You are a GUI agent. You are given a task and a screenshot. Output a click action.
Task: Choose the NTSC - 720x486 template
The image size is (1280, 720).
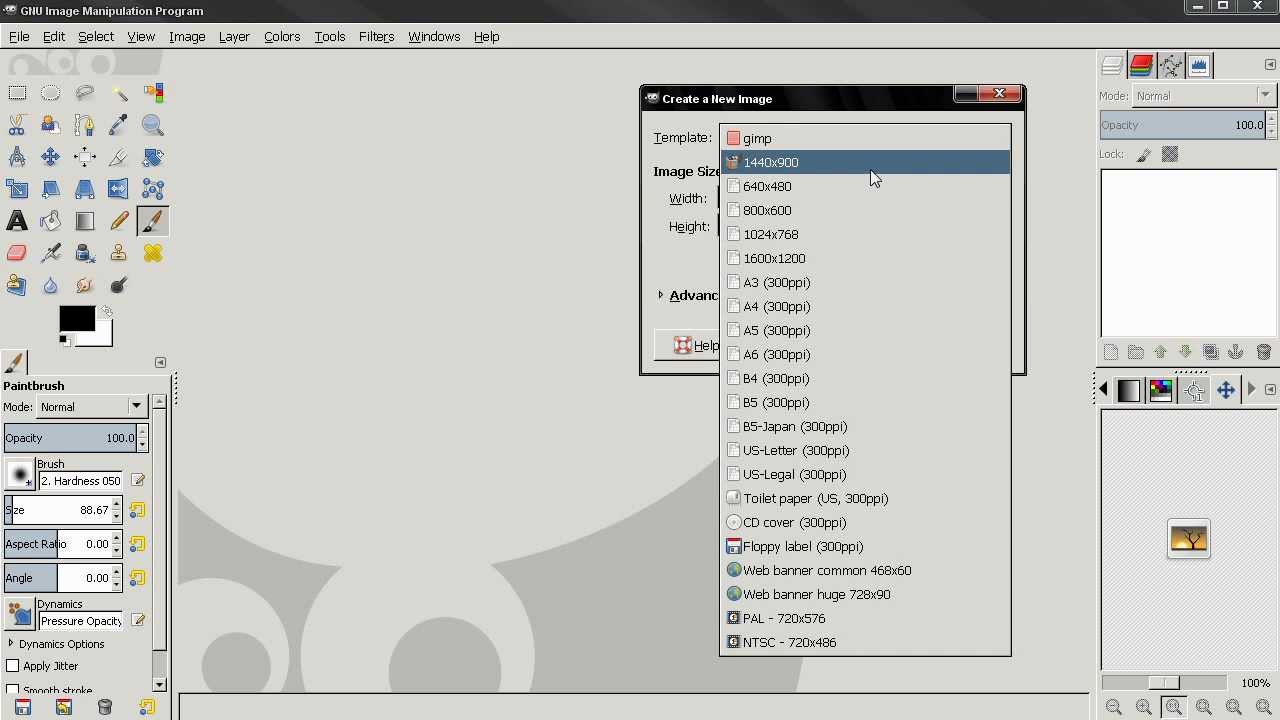click(x=865, y=642)
